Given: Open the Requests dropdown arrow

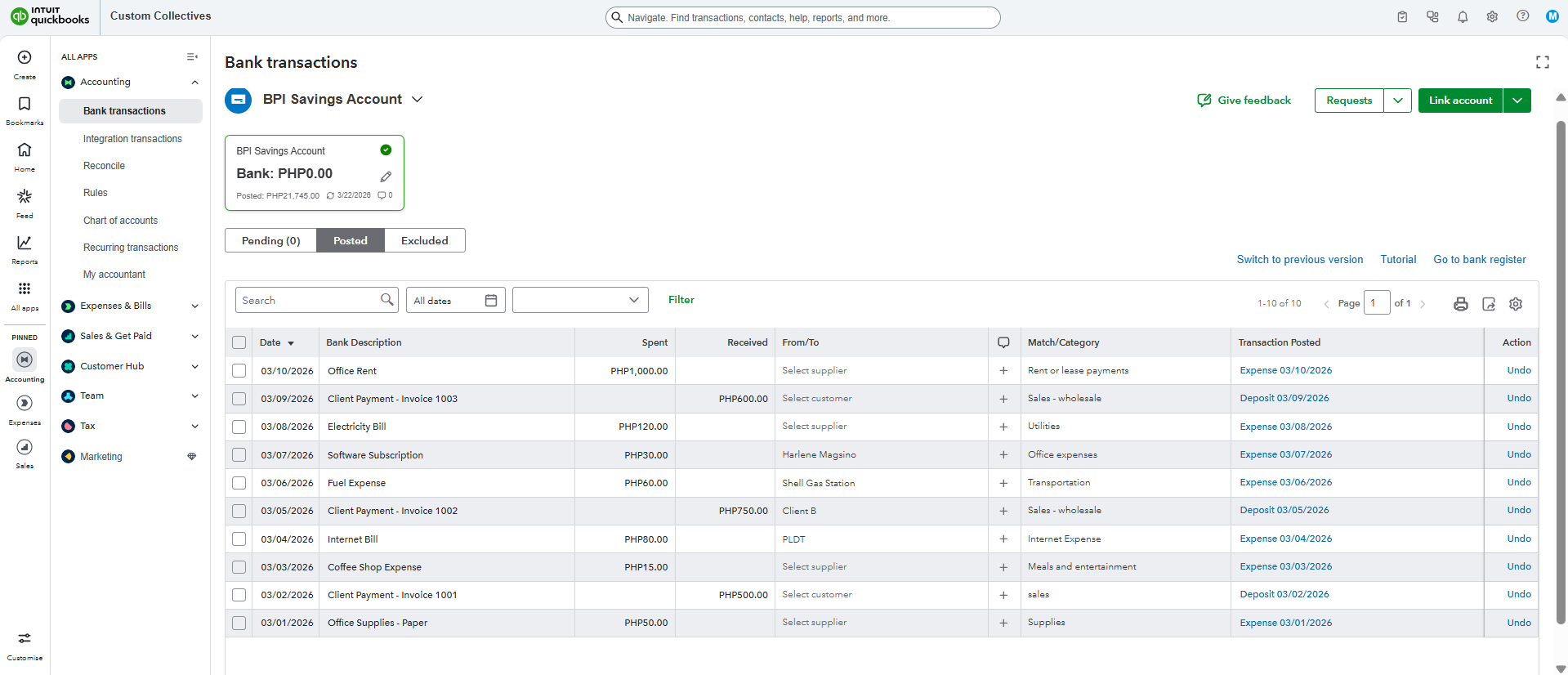Looking at the screenshot, I should click(x=1398, y=101).
